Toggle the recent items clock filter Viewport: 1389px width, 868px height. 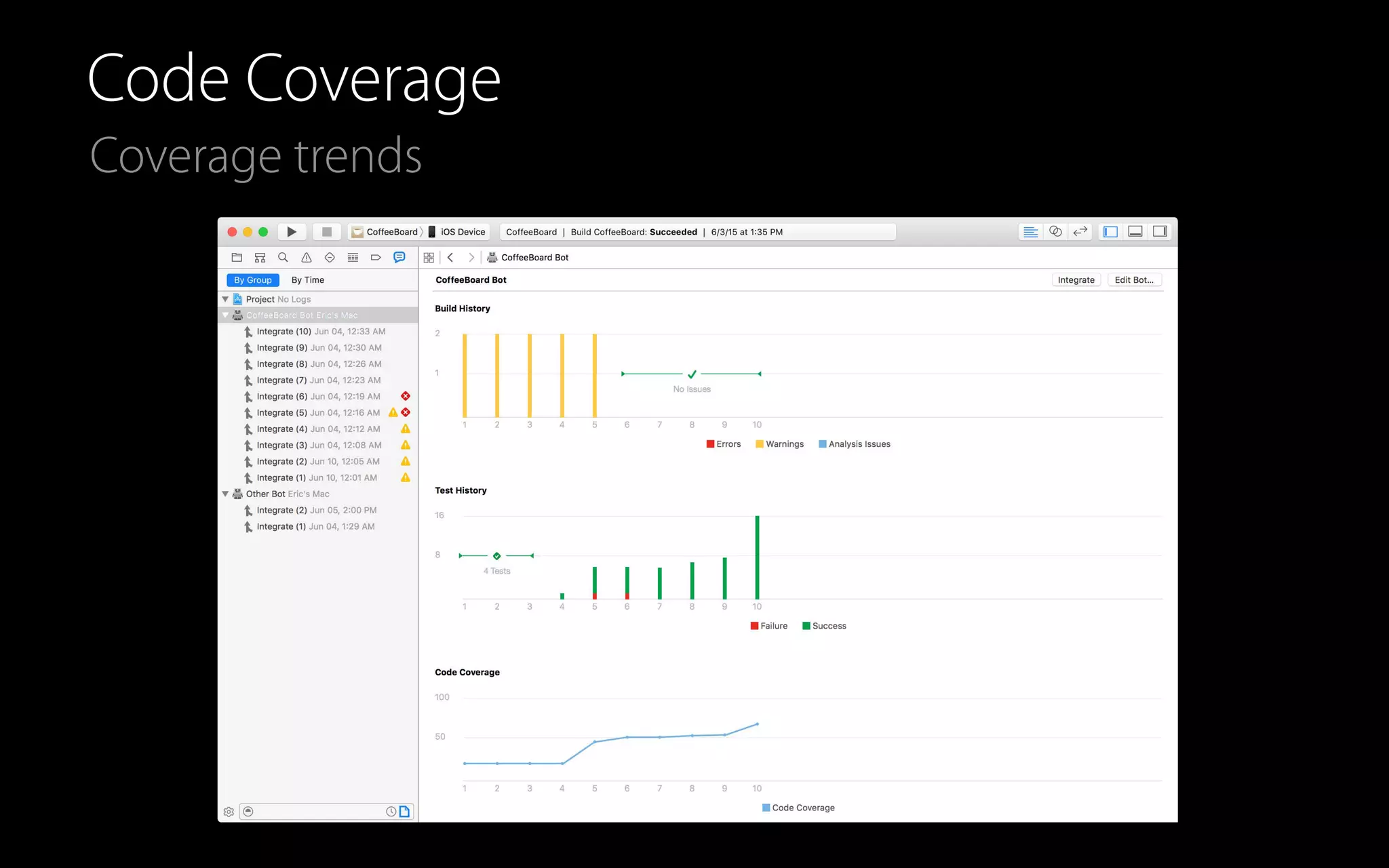391,812
